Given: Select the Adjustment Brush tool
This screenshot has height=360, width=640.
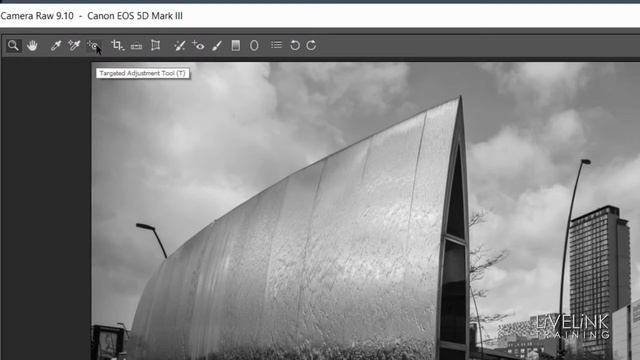Looking at the screenshot, I should point(217,45).
